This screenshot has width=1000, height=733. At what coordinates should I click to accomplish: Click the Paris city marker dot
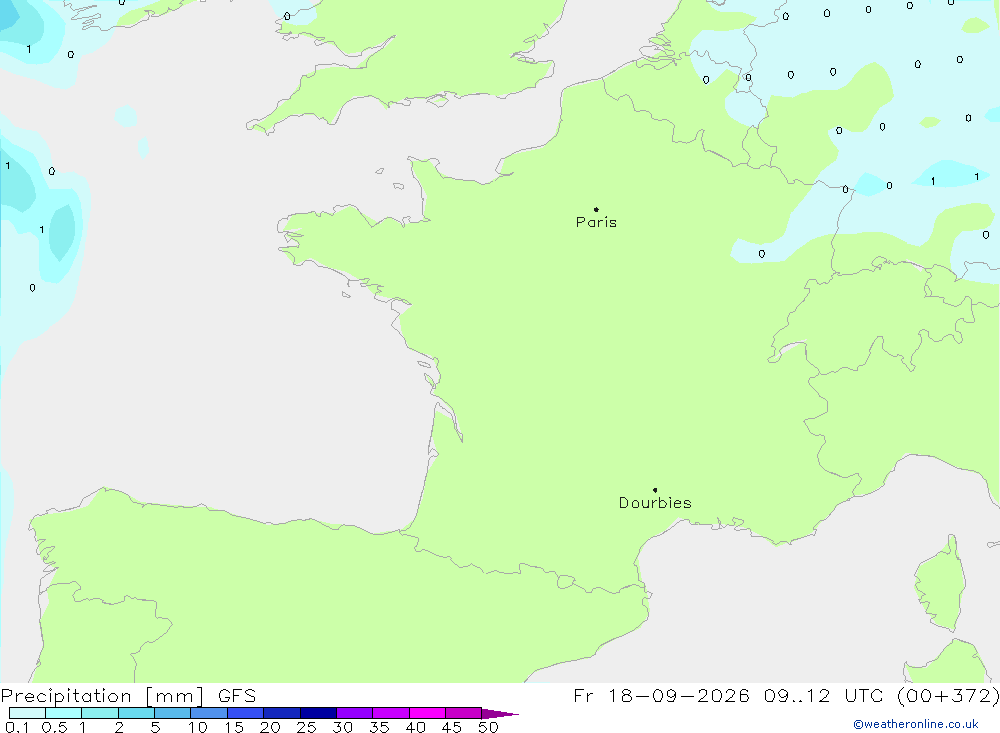point(596,209)
